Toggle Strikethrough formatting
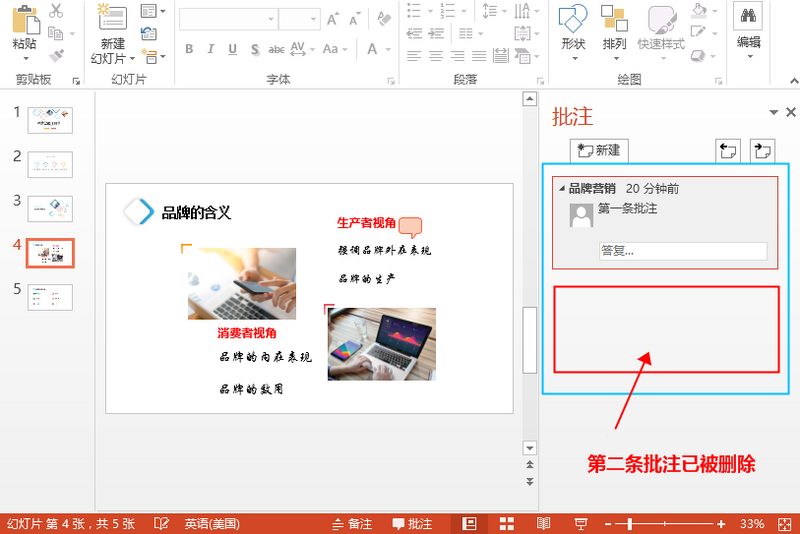 click(276, 49)
